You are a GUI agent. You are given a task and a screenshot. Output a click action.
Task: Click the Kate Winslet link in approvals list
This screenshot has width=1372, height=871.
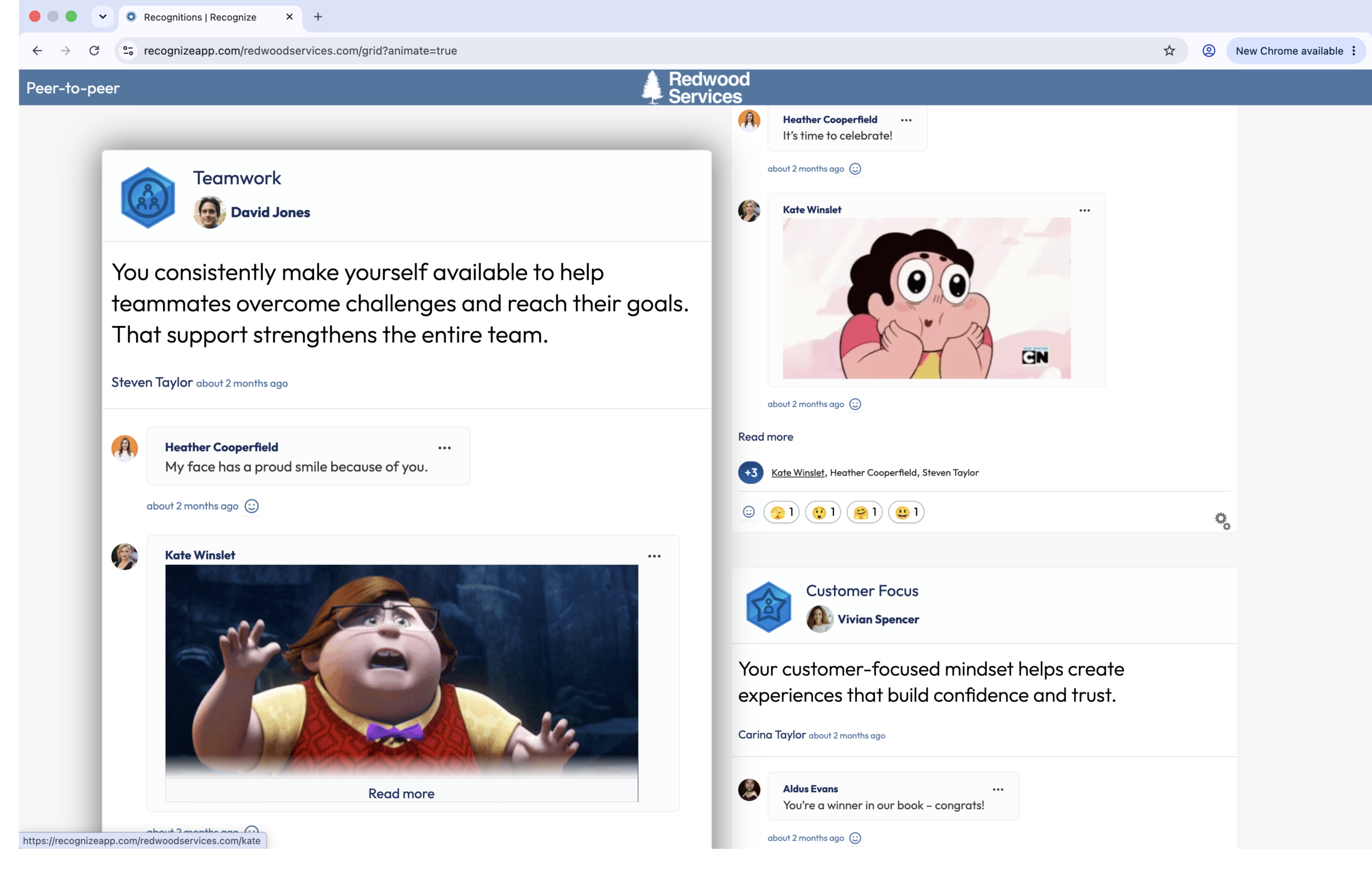pyautogui.click(x=797, y=473)
